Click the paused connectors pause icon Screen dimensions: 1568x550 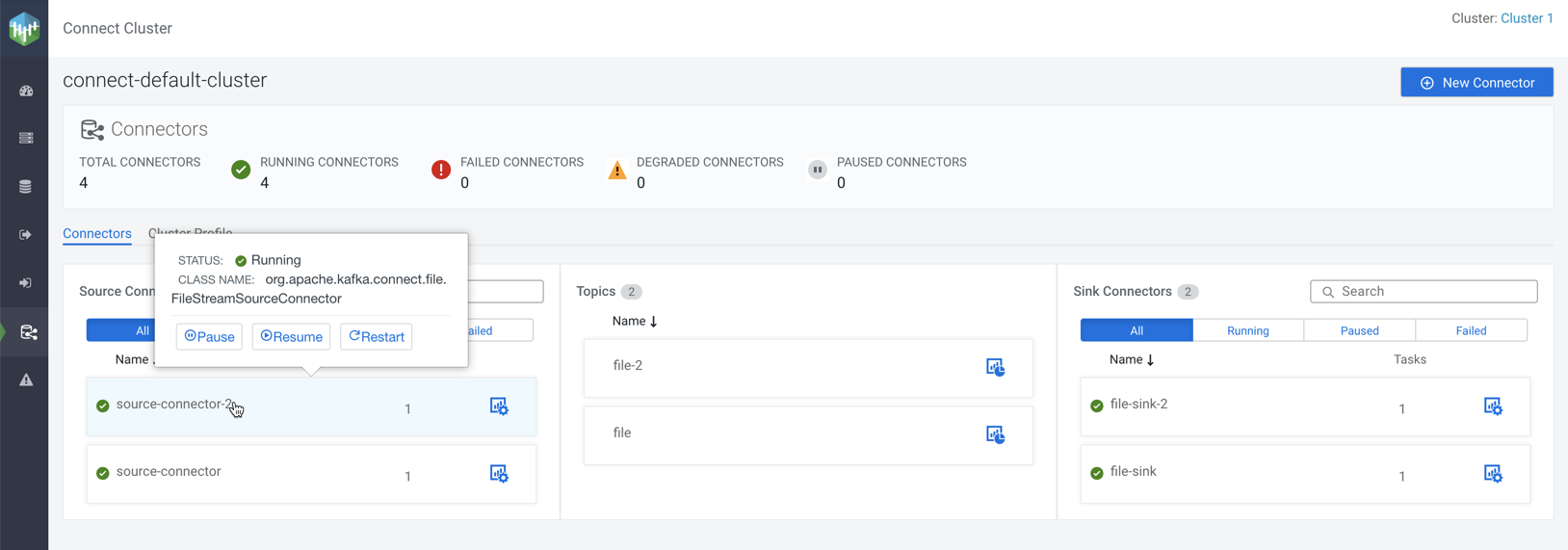coord(817,170)
